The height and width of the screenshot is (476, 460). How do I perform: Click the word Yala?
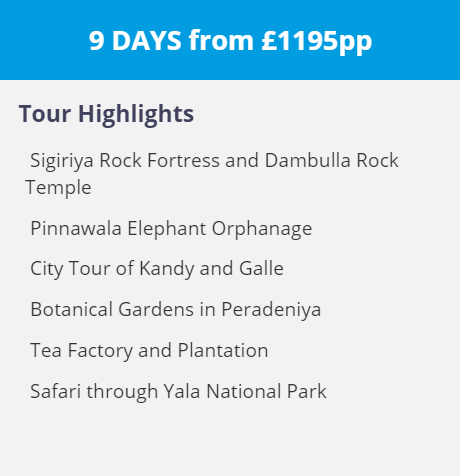click(182, 391)
